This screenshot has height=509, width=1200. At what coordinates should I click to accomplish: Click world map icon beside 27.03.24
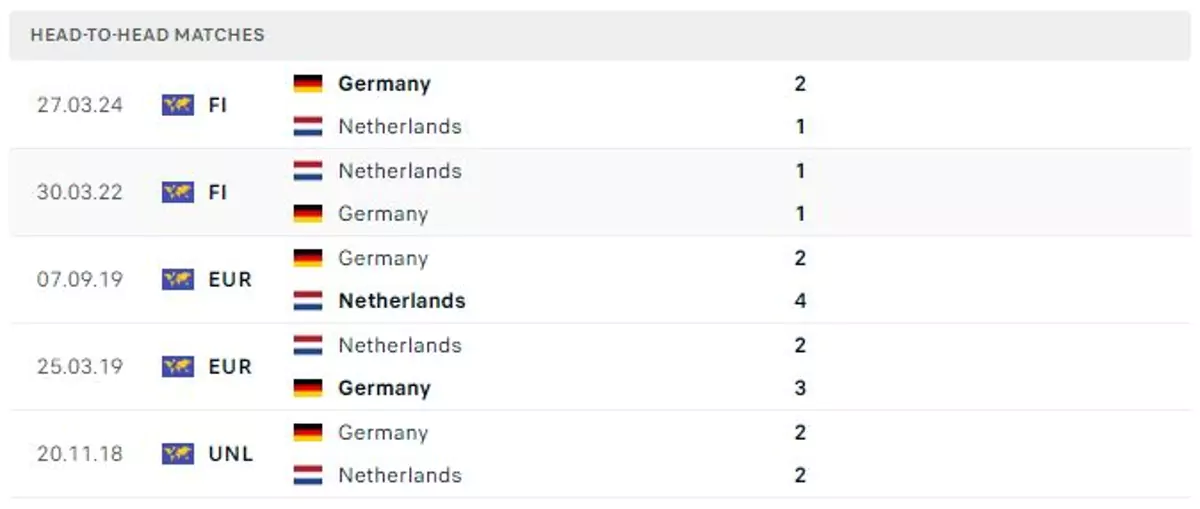178,105
